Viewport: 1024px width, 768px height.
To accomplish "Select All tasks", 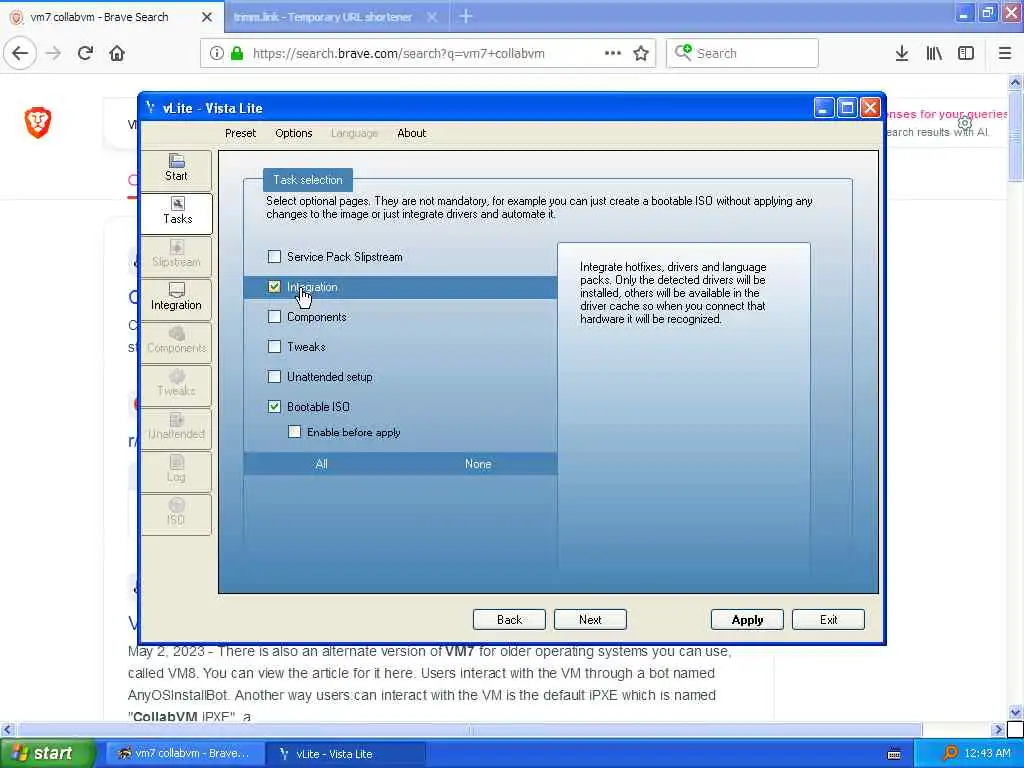I will pyautogui.click(x=321, y=464).
